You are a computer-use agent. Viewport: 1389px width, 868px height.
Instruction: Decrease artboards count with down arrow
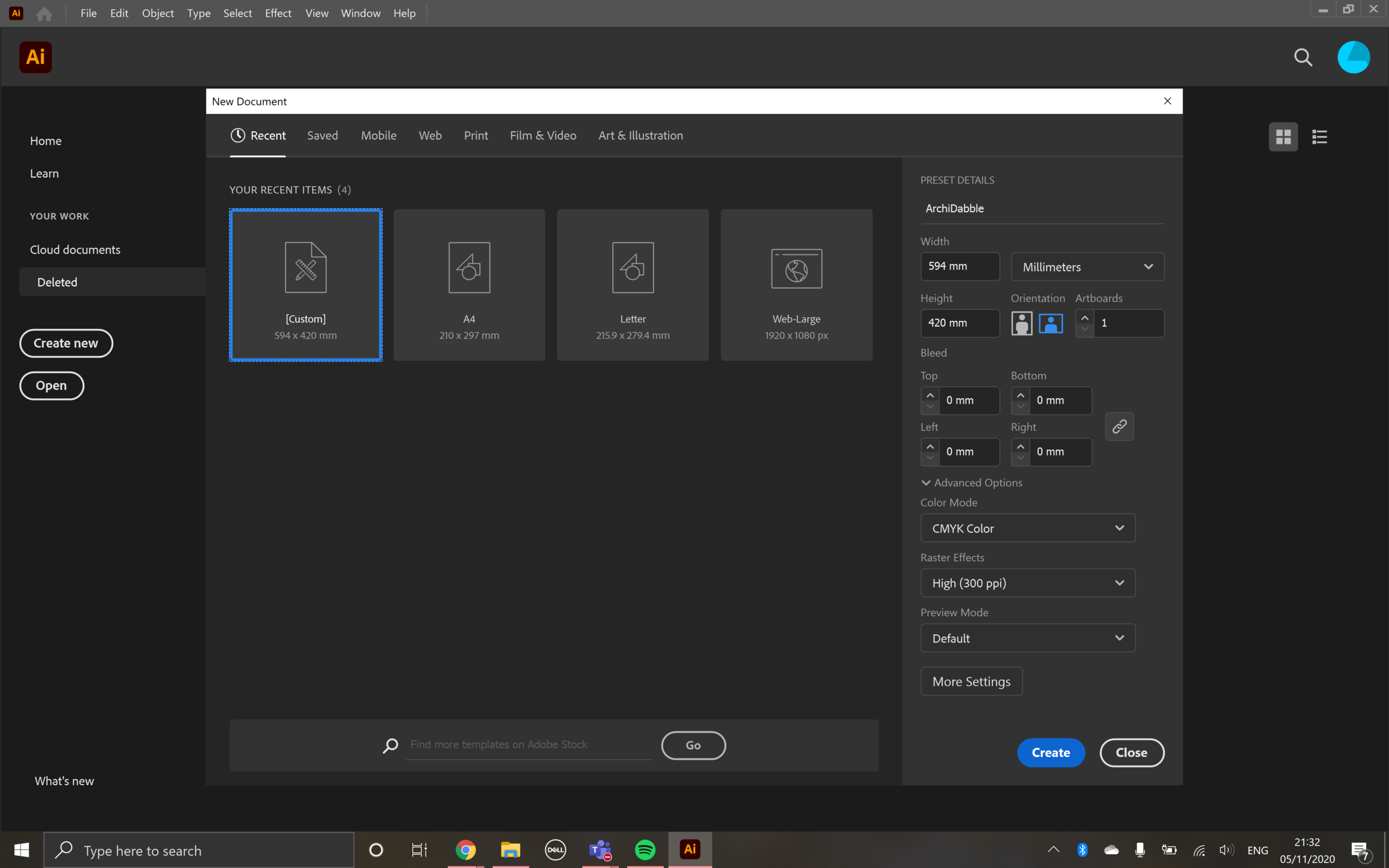coord(1085,329)
